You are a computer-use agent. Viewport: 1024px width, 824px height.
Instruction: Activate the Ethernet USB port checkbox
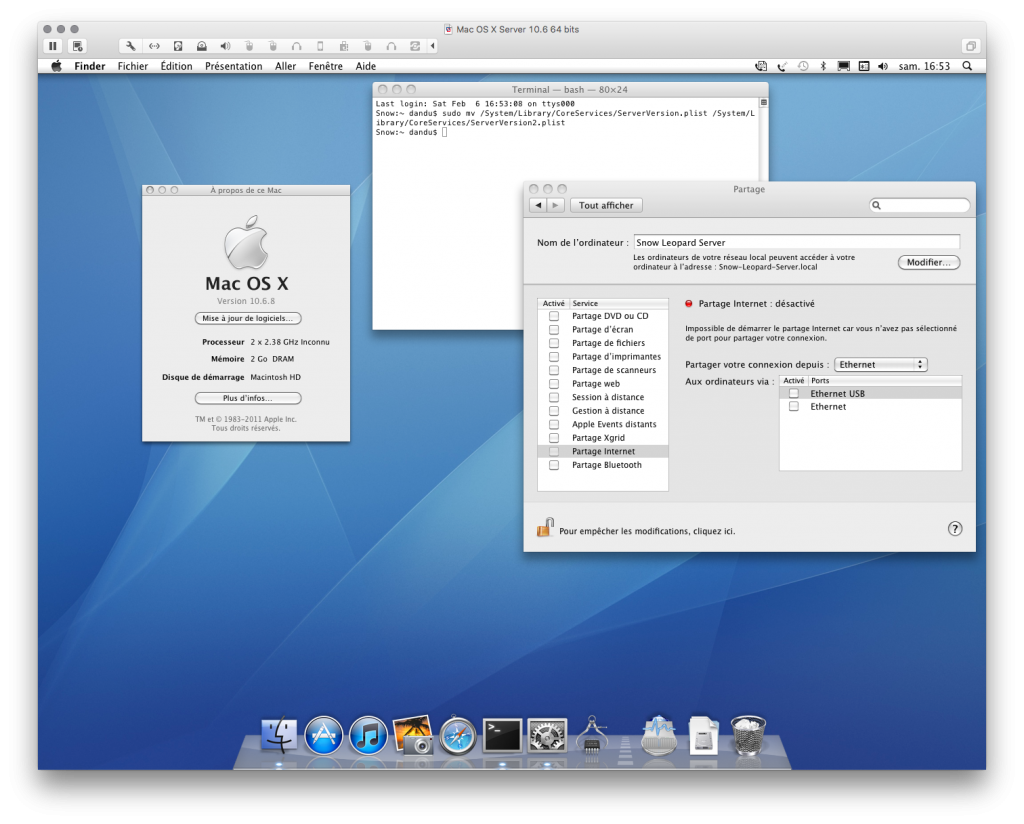(793, 393)
